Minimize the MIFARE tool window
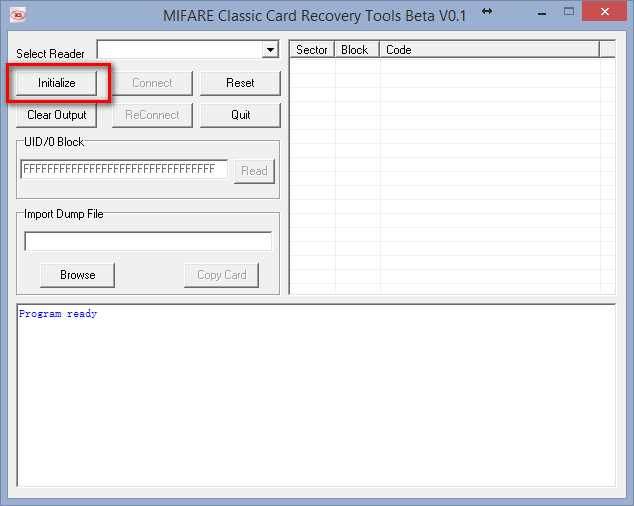 [x=542, y=13]
